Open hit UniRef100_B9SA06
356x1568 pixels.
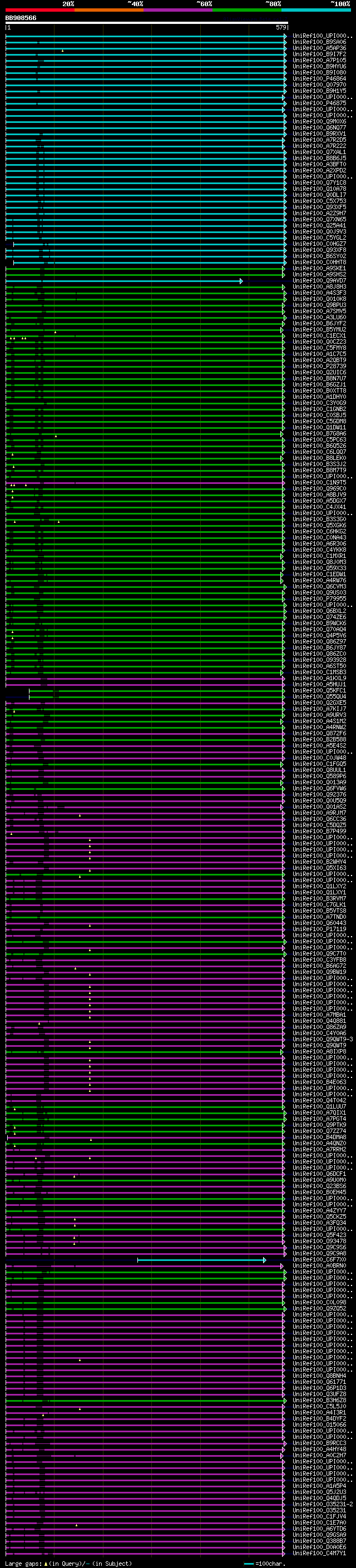[x=319, y=42]
